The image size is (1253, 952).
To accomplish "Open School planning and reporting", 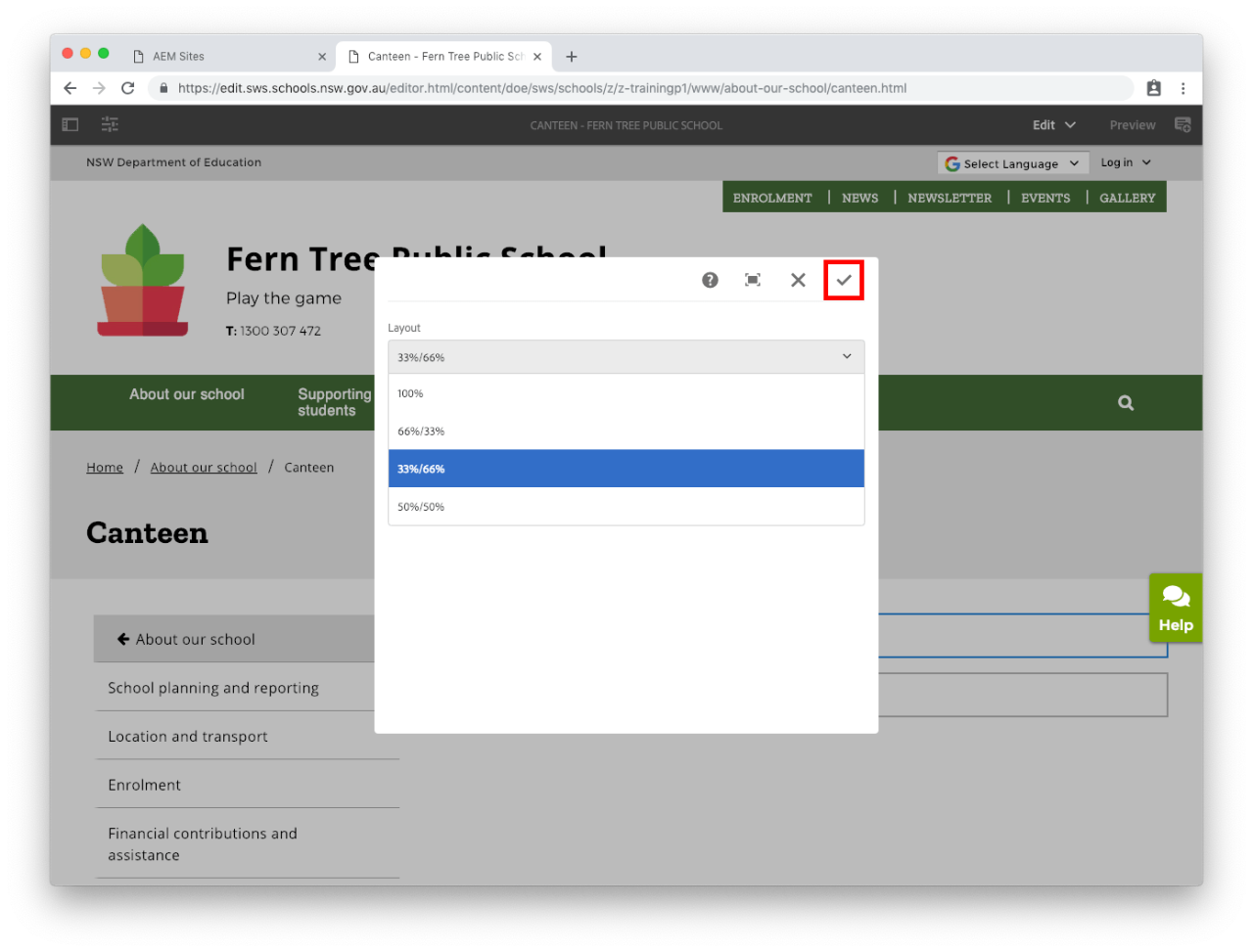I will click(213, 688).
